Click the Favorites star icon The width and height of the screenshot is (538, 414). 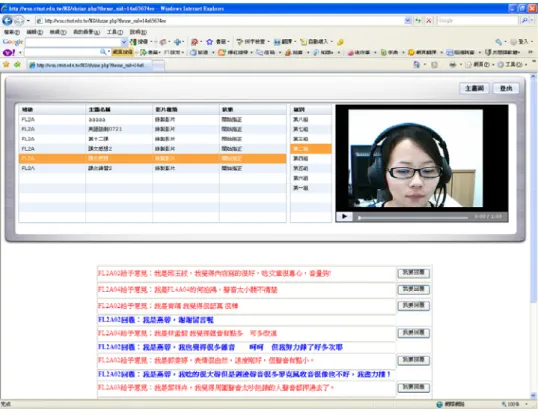point(6,64)
